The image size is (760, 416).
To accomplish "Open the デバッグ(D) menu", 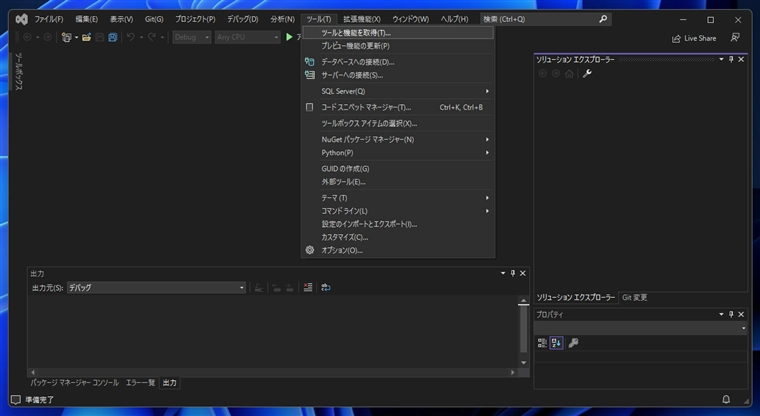I will [x=243, y=19].
